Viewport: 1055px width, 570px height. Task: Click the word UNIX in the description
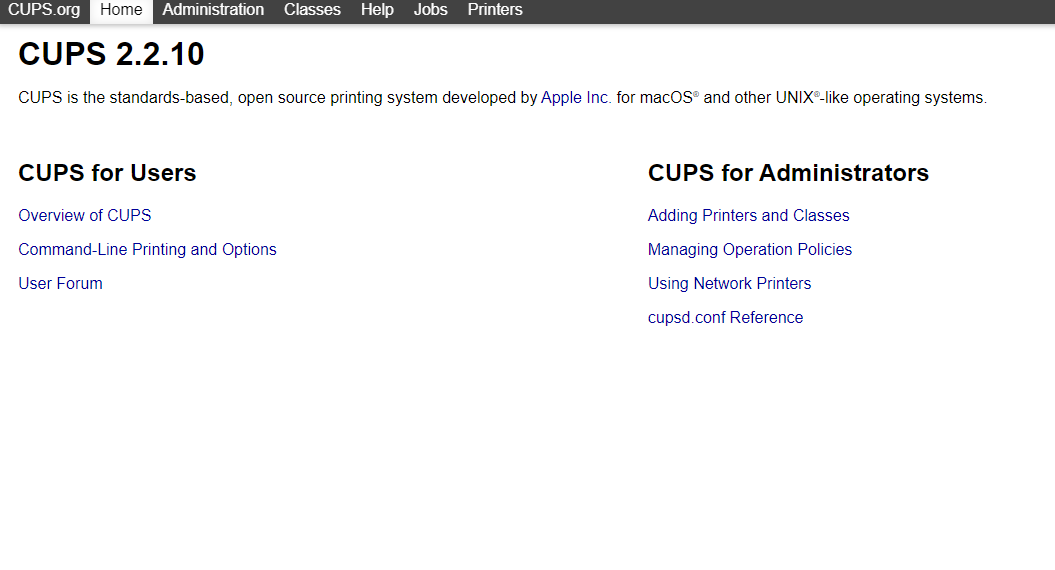795,98
